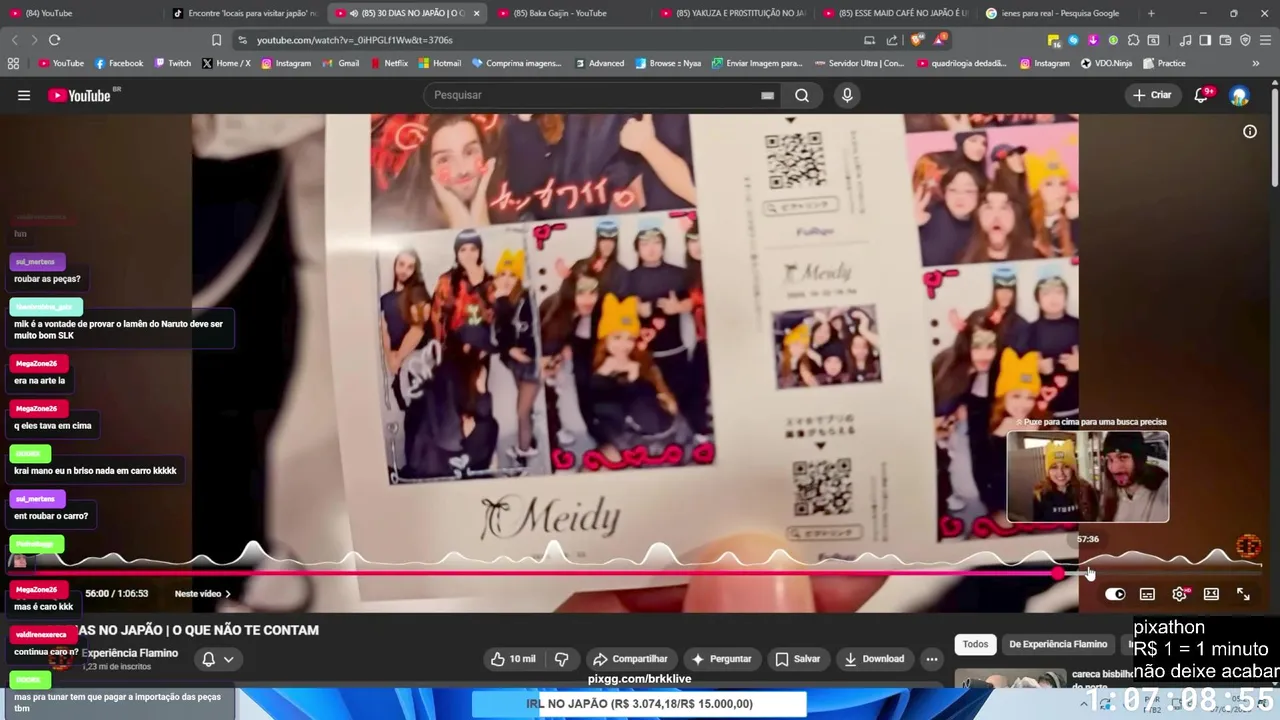Go back with the browser back arrow
Image resolution: width=1280 pixels, height=720 pixels.
14,40
